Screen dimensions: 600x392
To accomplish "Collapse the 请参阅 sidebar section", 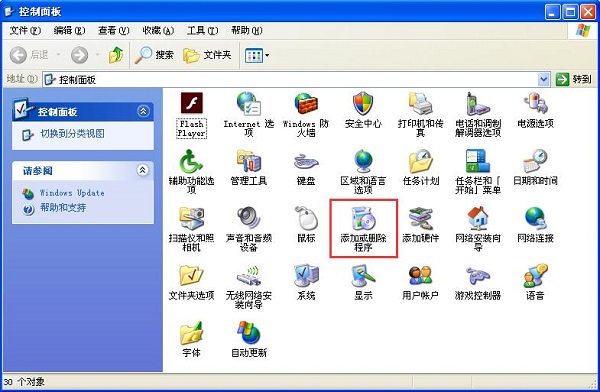I will click(143, 170).
